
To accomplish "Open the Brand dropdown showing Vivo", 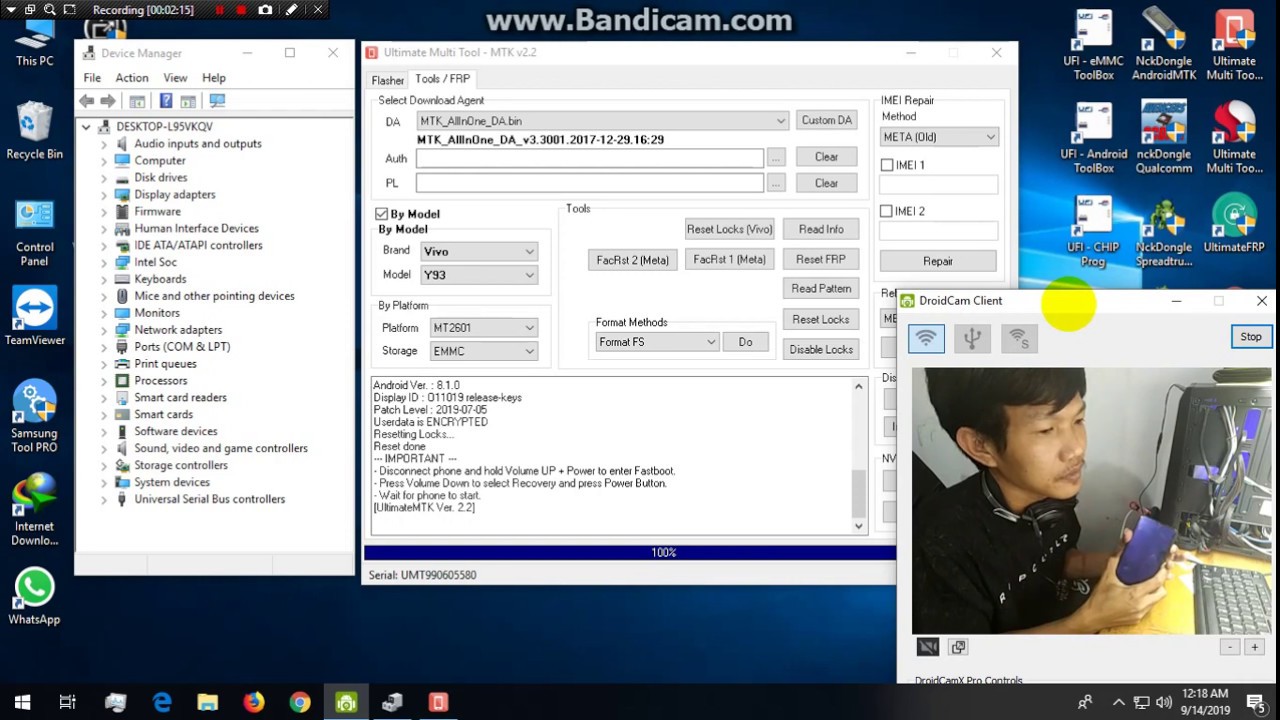I will click(479, 252).
